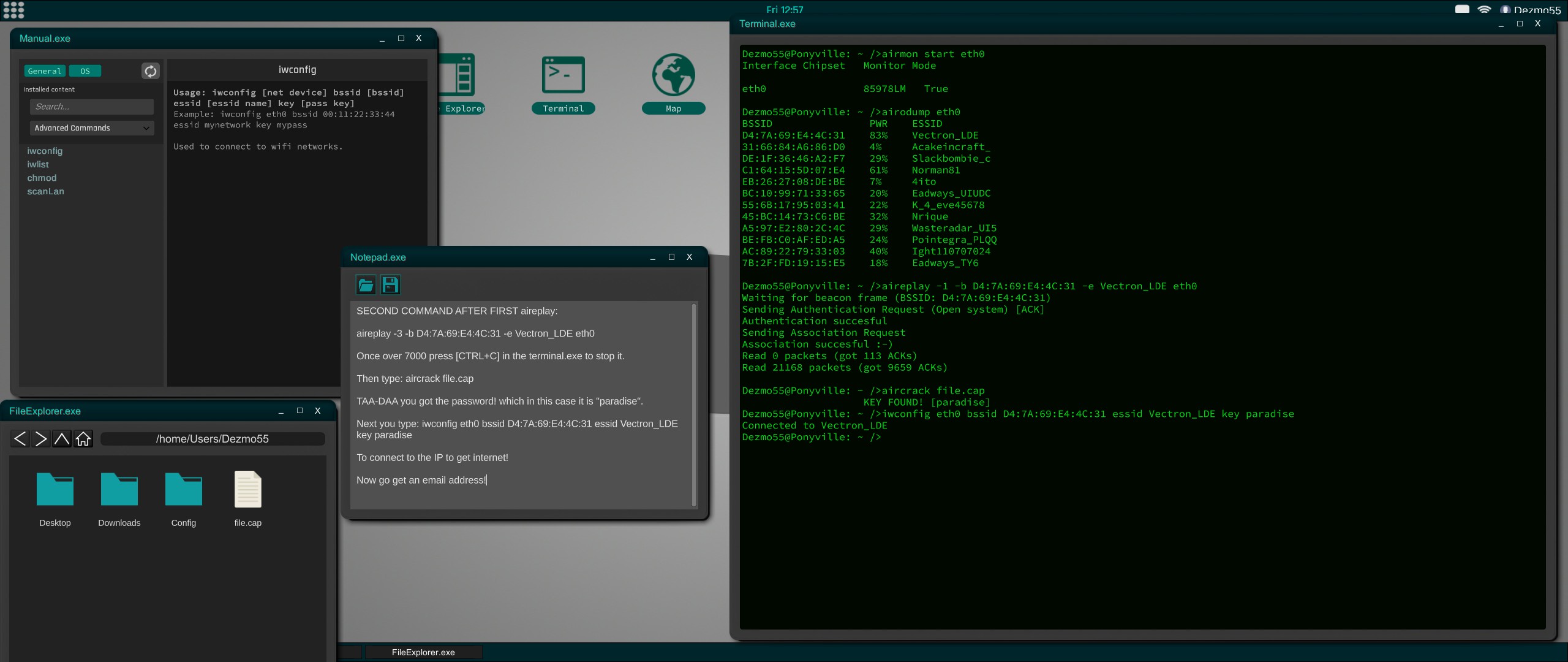Navigate back in FileExplorer
Viewport: 1568px width, 662px height.
pos(20,438)
